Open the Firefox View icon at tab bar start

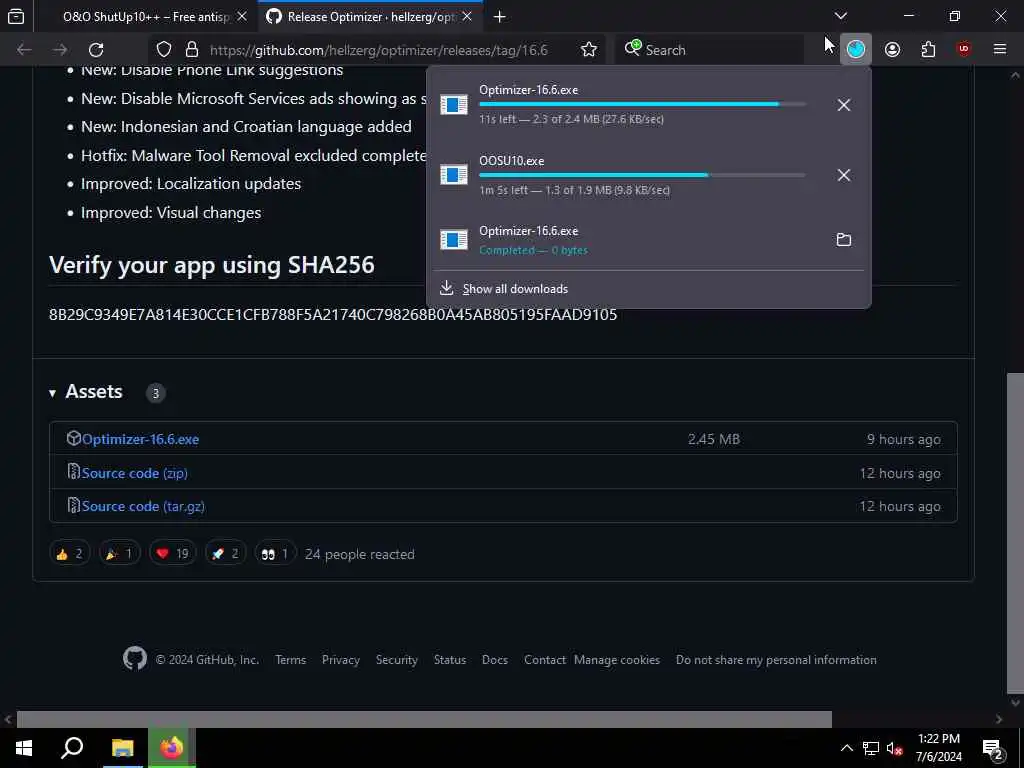pyautogui.click(x=16, y=16)
